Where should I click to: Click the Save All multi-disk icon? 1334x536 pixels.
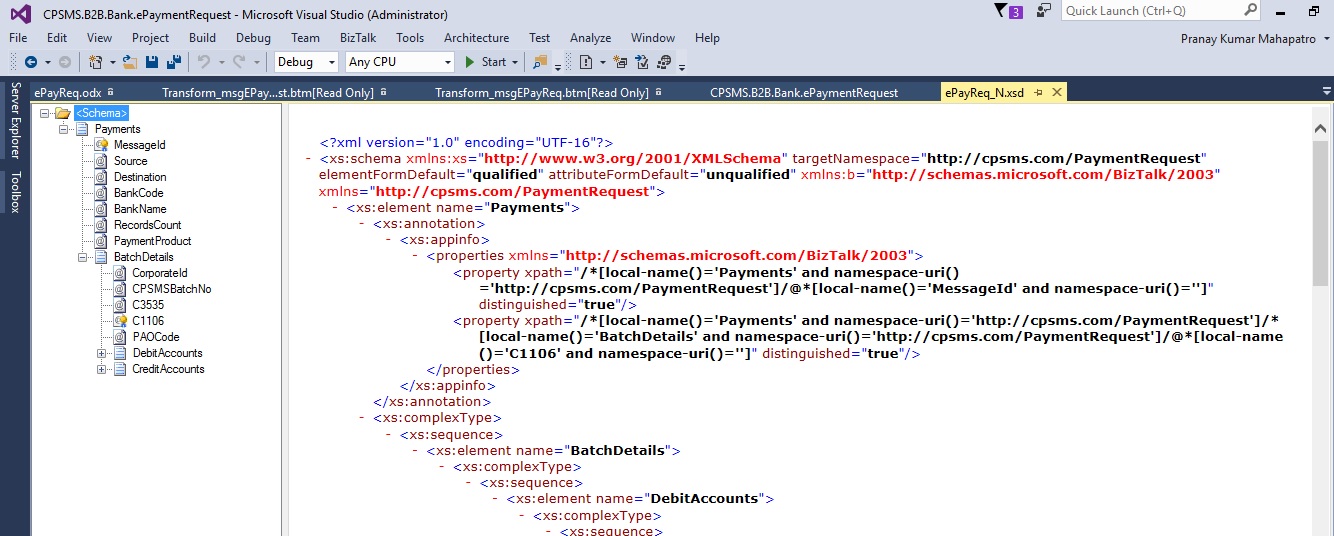point(174,62)
